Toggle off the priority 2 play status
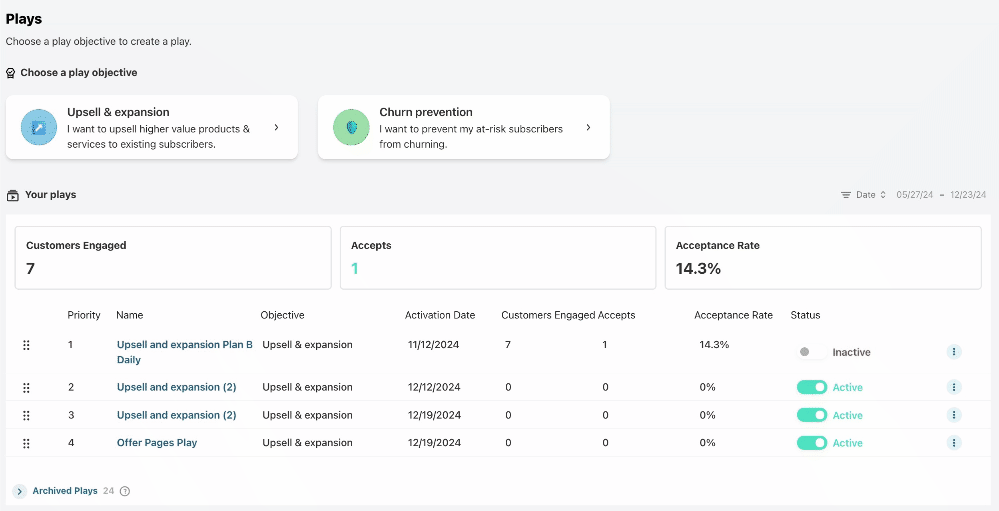This screenshot has width=999, height=511. tap(812, 387)
